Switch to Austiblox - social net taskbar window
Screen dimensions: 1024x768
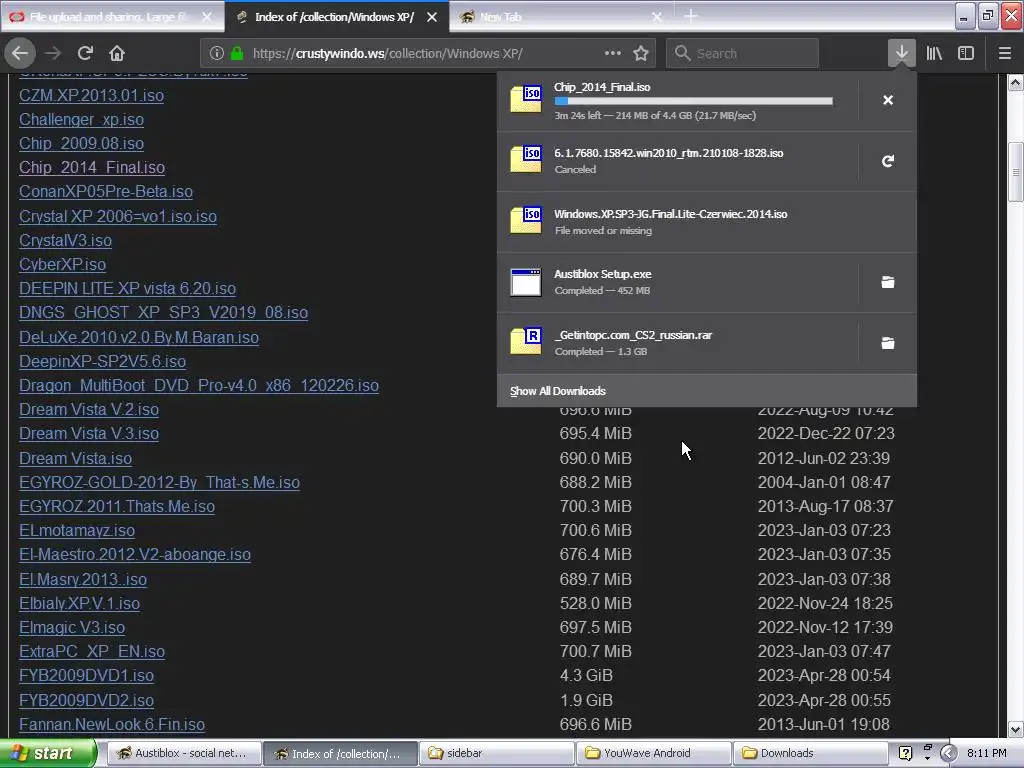tap(184, 753)
